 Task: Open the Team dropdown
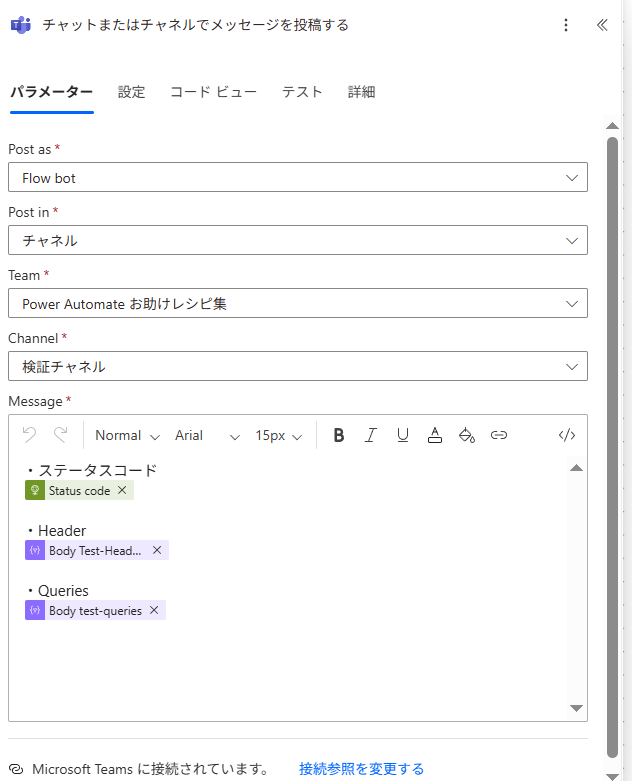(x=298, y=303)
